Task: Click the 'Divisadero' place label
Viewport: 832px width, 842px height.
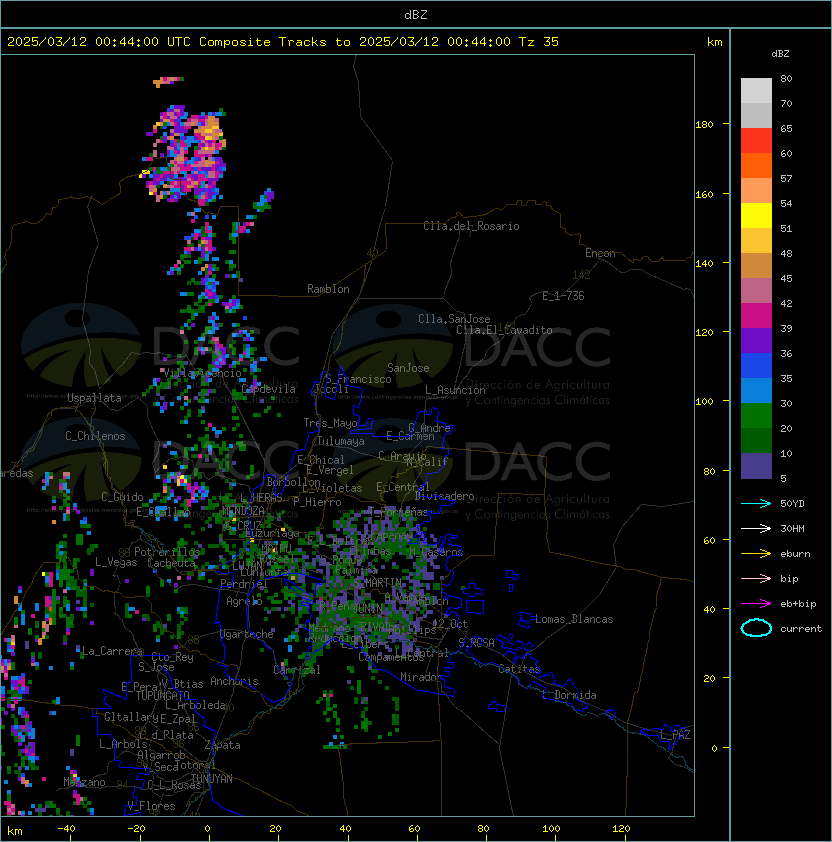Action: click(x=444, y=496)
